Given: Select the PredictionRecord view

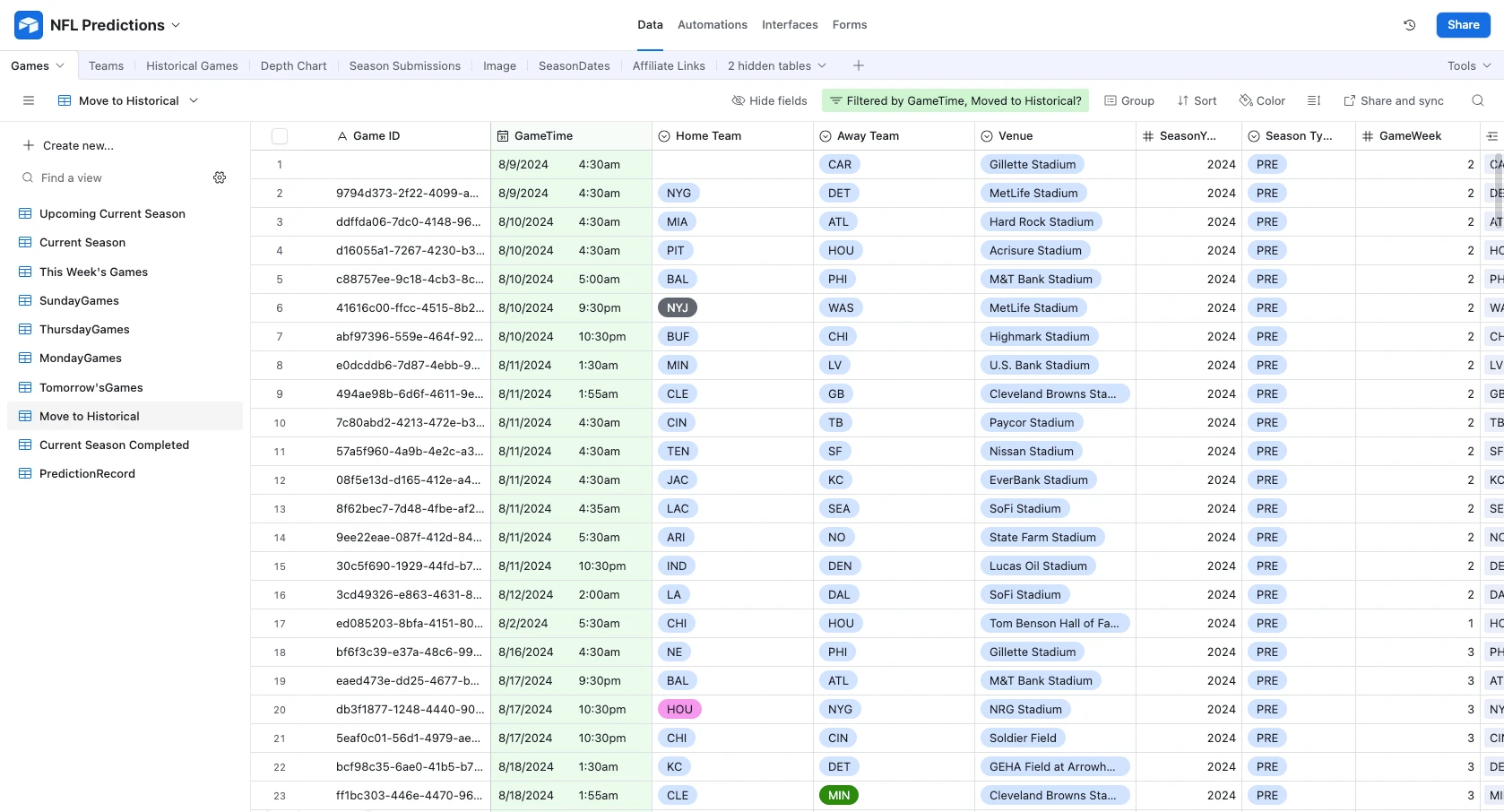Looking at the screenshot, I should [125, 474].
